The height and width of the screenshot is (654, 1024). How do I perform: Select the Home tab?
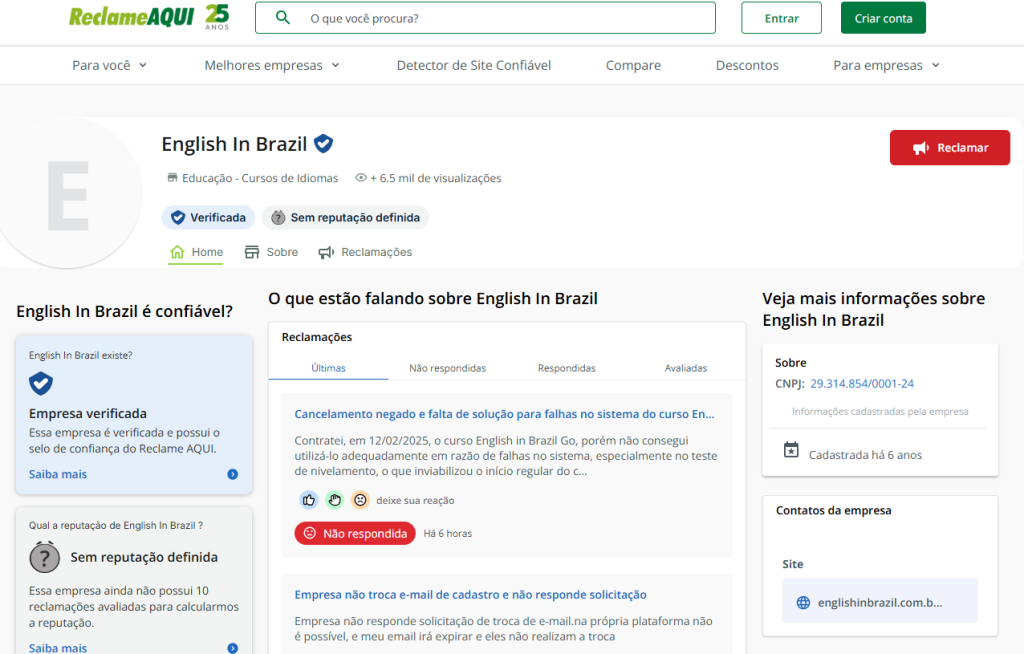(196, 252)
